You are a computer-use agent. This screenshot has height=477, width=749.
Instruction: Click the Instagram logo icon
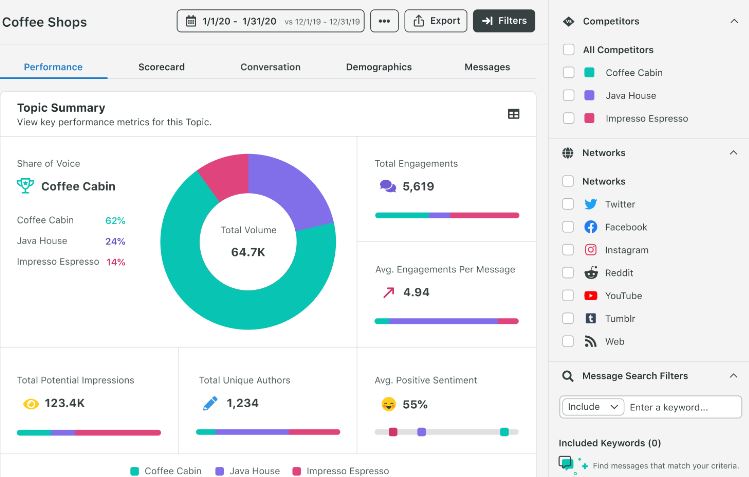click(590, 250)
